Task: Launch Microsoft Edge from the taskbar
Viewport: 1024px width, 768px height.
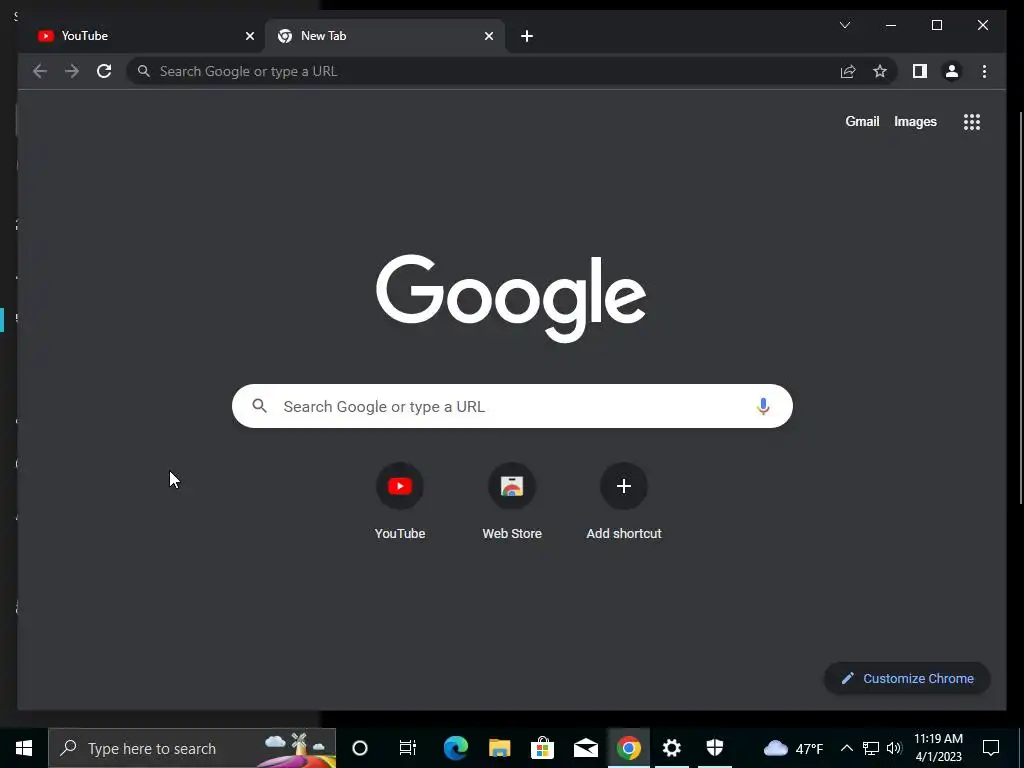Action: pyautogui.click(x=455, y=748)
